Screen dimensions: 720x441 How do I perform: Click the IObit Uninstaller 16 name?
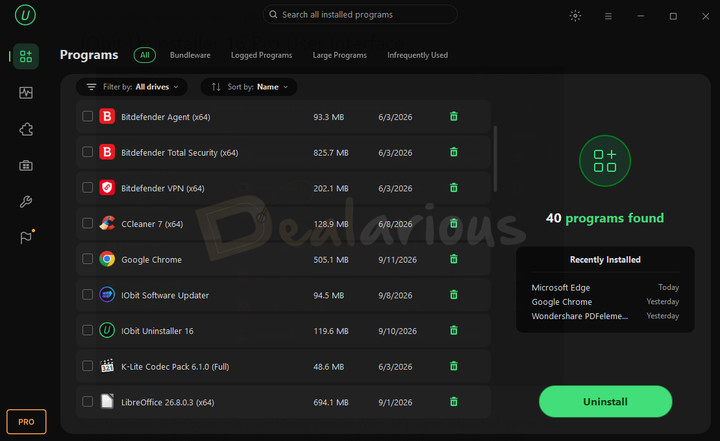[157, 331]
